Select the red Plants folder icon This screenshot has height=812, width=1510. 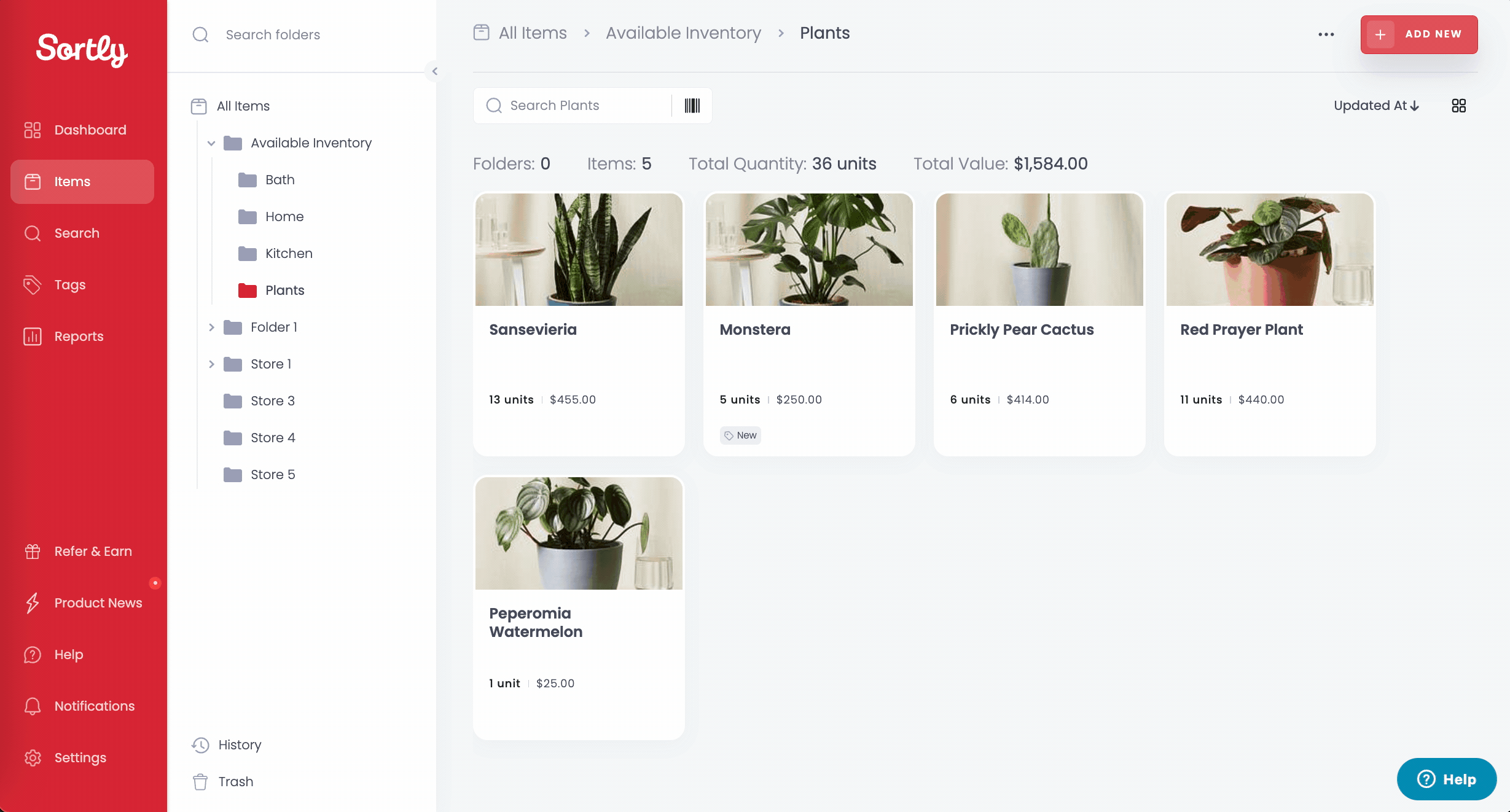click(x=248, y=291)
